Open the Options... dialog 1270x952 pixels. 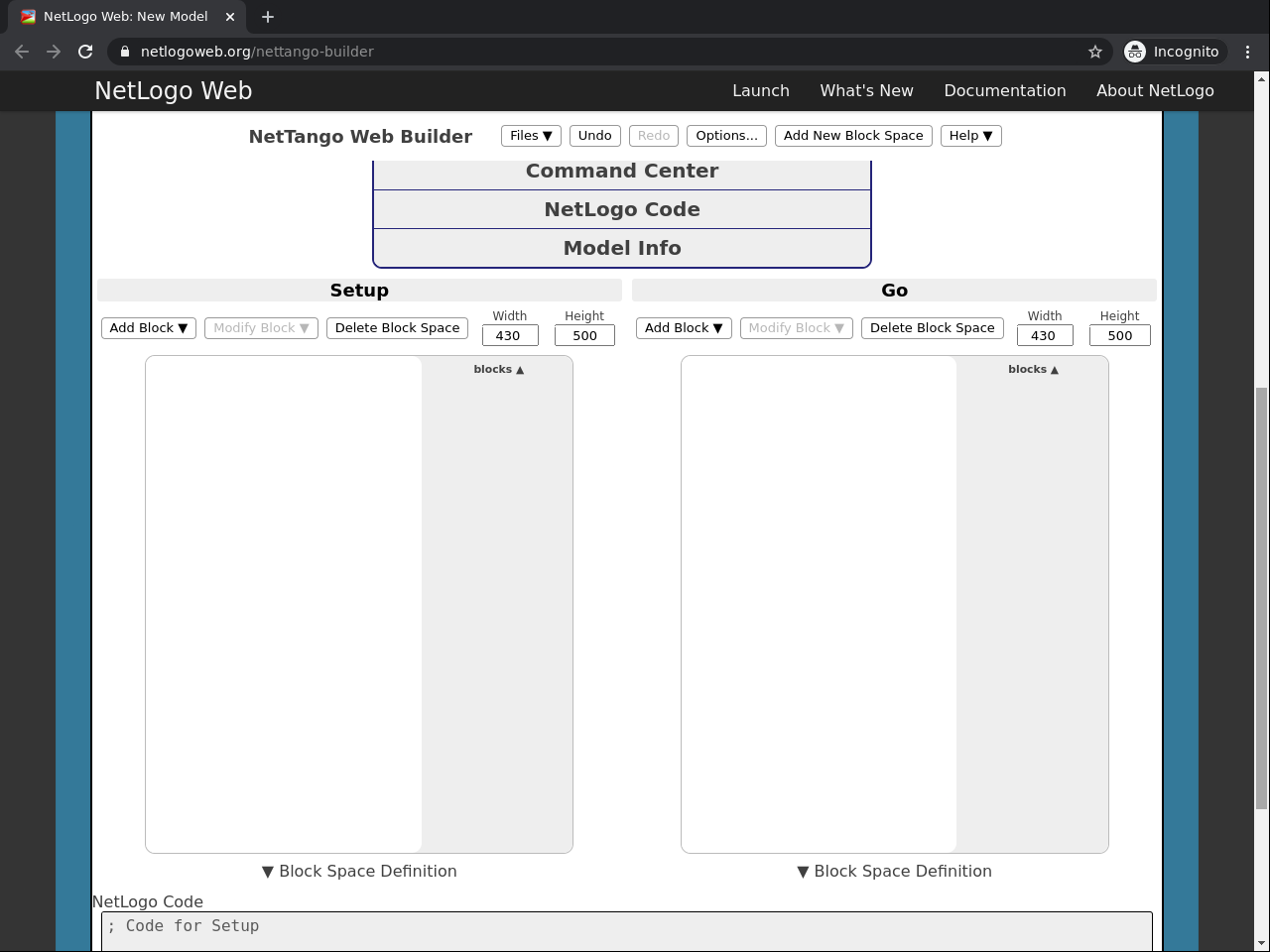click(726, 136)
